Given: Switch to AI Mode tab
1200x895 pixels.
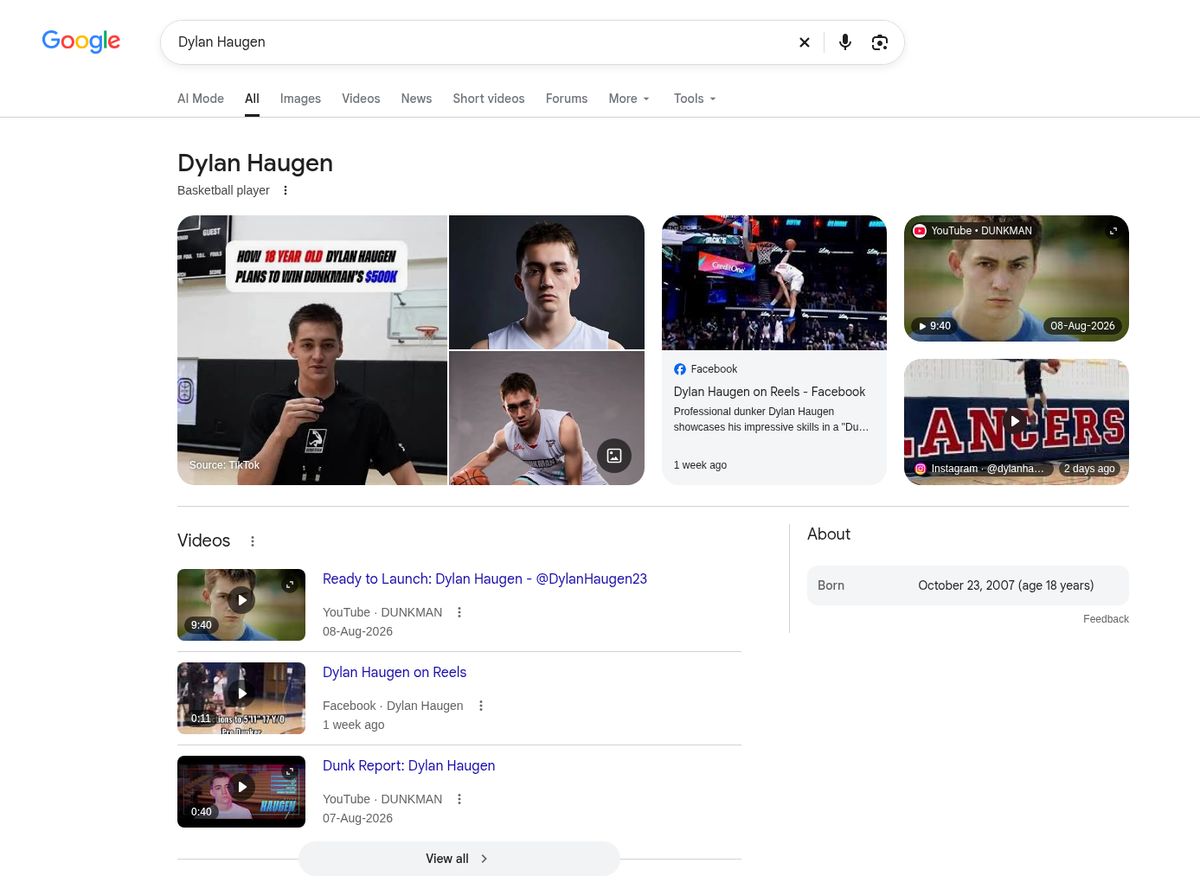Looking at the screenshot, I should coord(200,98).
